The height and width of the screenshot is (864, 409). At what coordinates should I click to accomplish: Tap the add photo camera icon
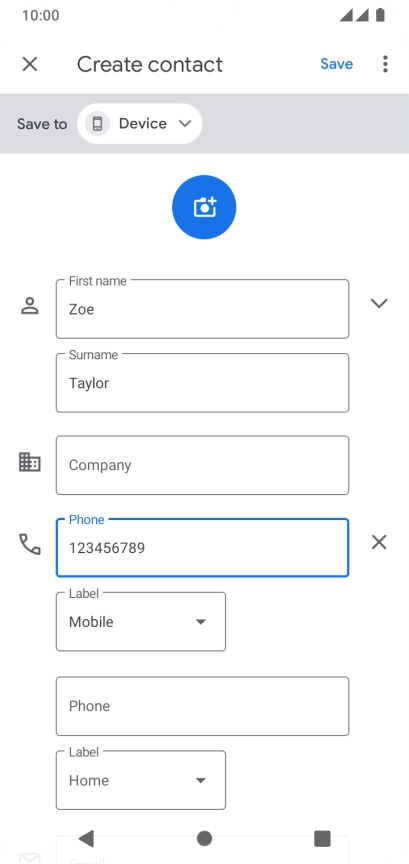point(204,207)
